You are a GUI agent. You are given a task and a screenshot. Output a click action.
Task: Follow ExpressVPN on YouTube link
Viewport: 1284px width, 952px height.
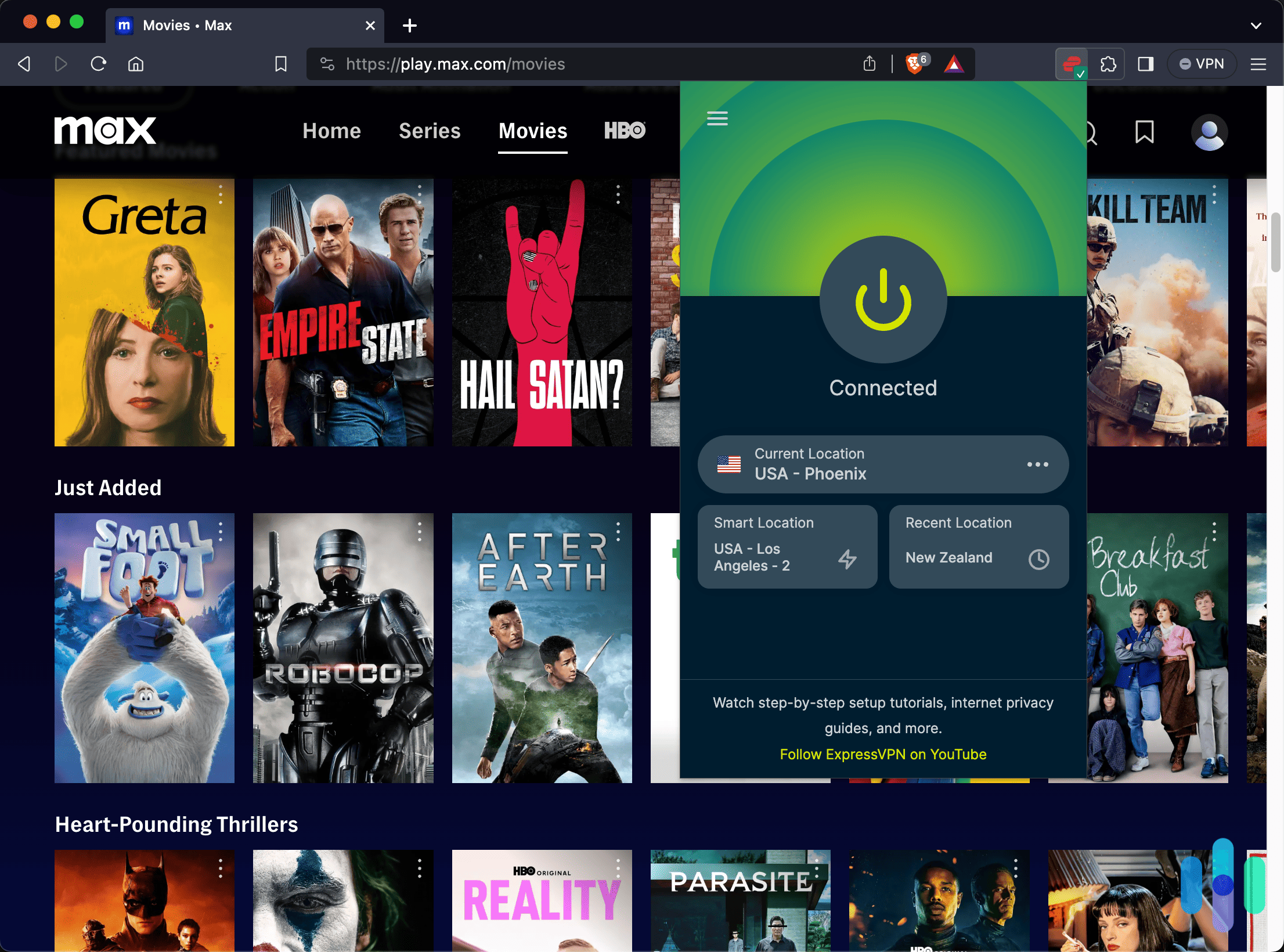coord(883,754)
